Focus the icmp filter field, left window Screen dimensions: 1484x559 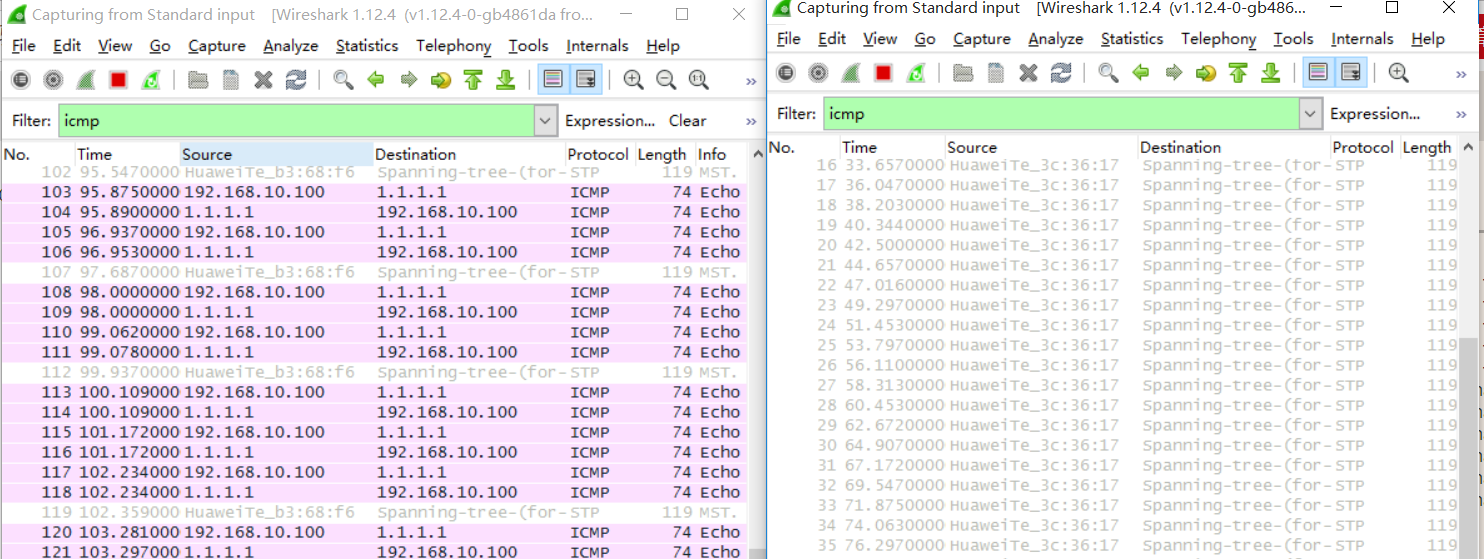(297, 121)
